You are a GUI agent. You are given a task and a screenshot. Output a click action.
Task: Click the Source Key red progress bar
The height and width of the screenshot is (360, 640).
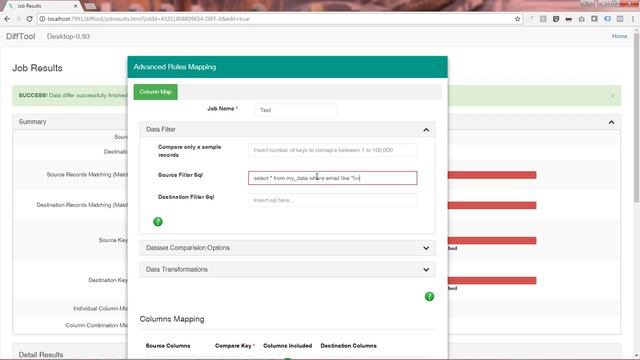pos(492,240)
